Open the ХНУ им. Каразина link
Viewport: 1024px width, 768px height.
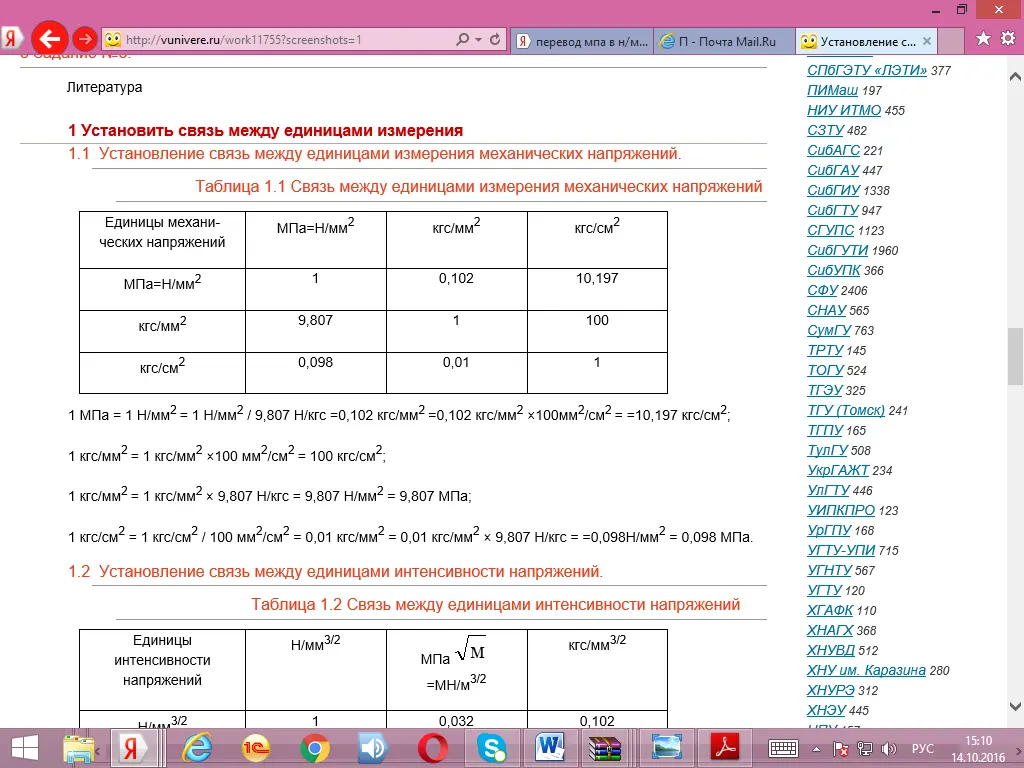click(x=866, y=670)
